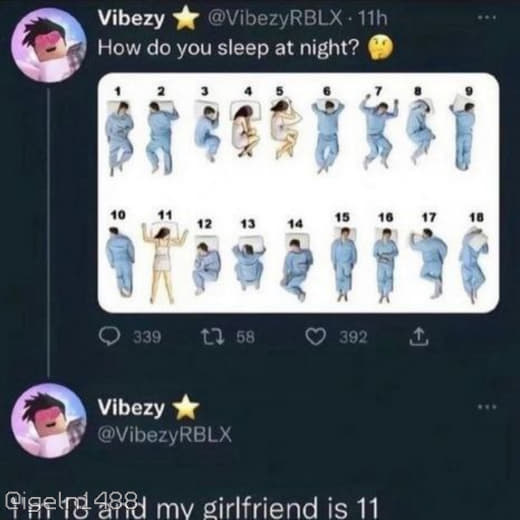This screenshot has width=520, height=520.
Task: Click the Vibezy display name in reply
Action: click(x=131, y=407)
